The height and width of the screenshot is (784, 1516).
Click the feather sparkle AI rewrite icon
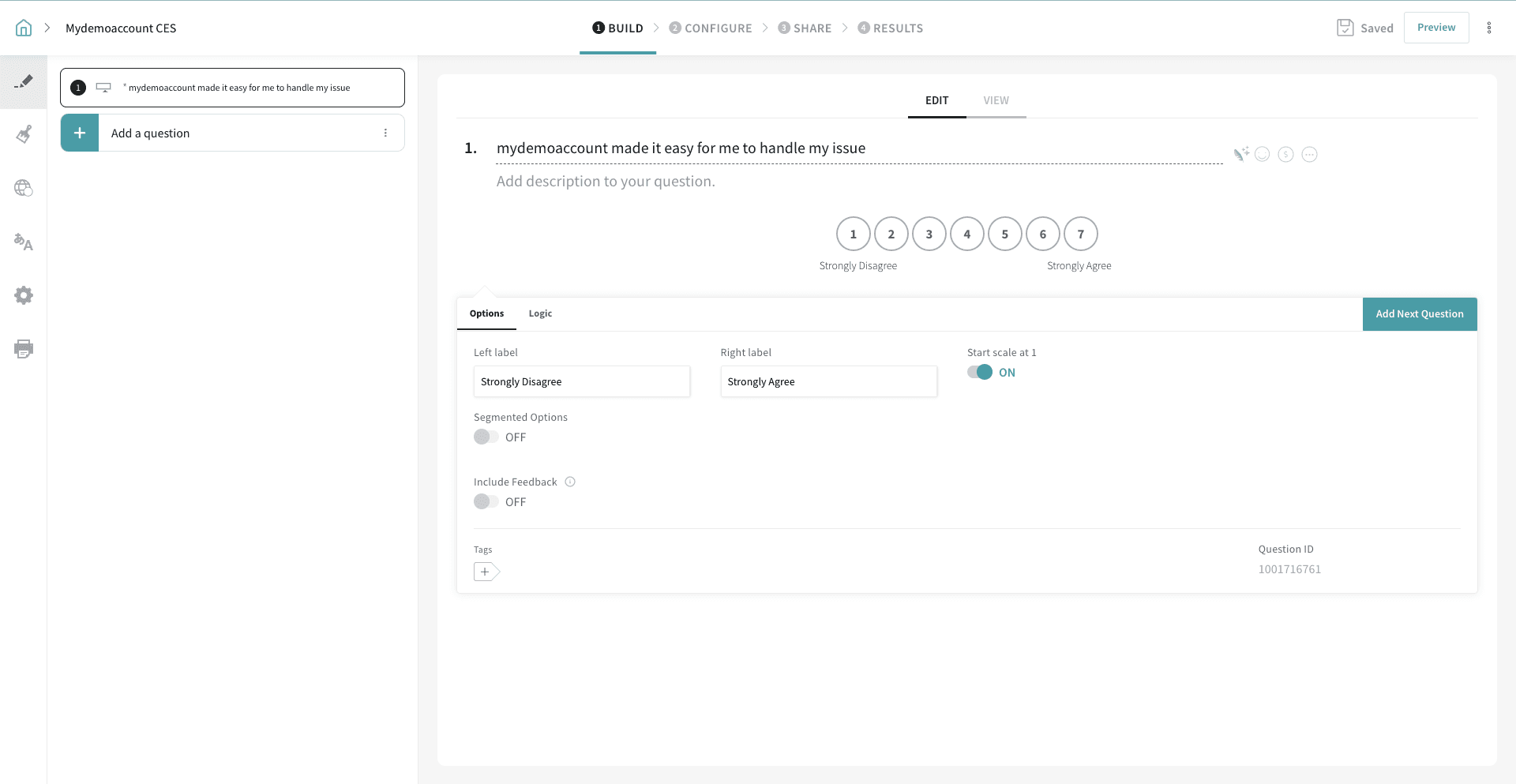[x=1240, y=154]
